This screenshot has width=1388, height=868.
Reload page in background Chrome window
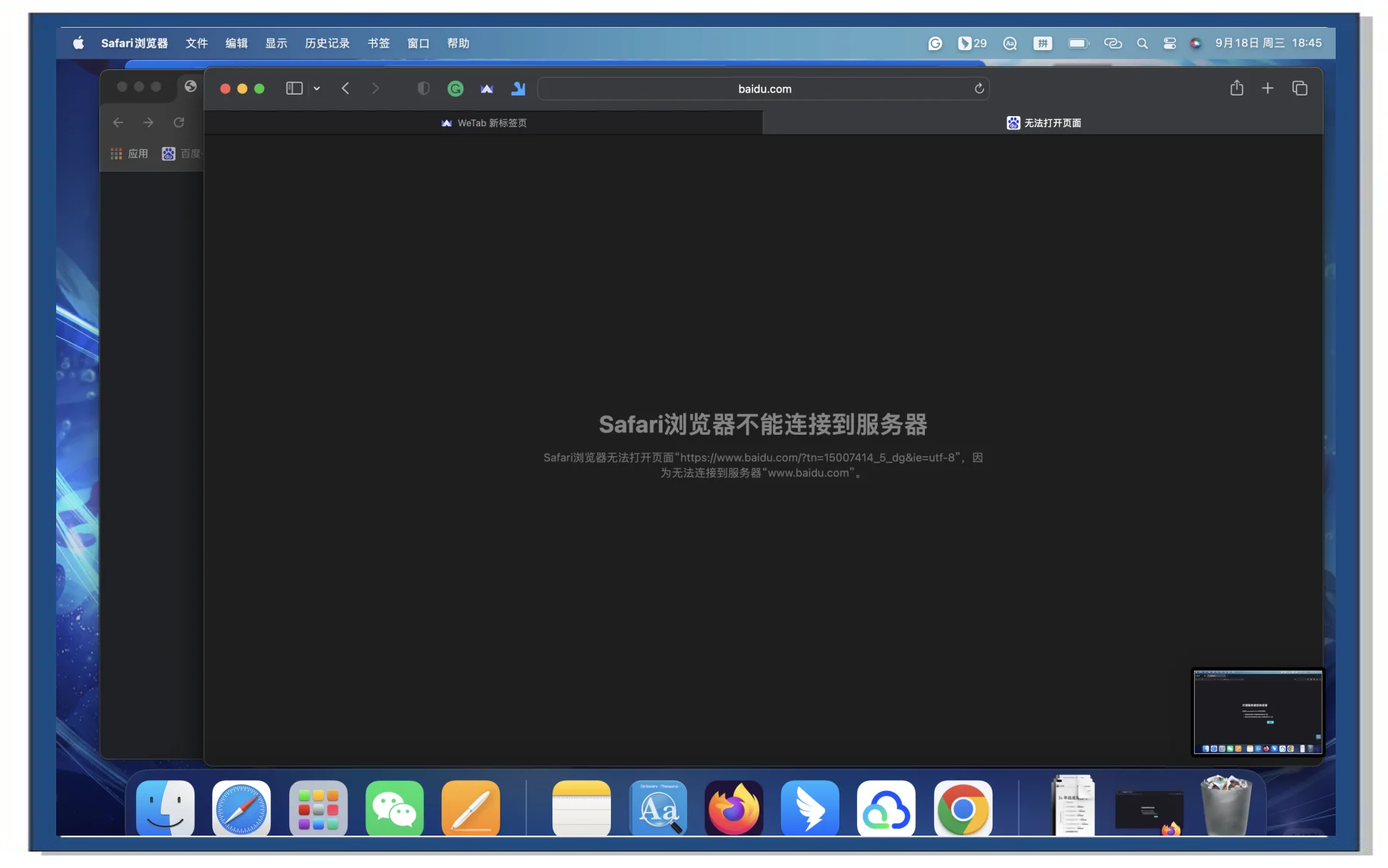pos(179,122)
